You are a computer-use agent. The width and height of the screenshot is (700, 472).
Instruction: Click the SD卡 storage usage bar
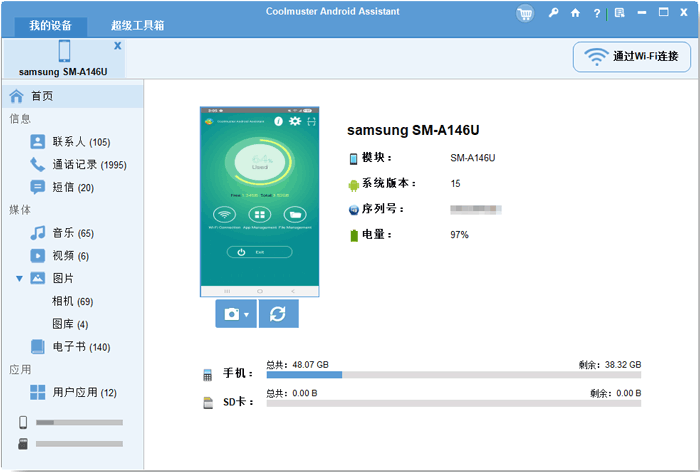(x=454, y=404)
